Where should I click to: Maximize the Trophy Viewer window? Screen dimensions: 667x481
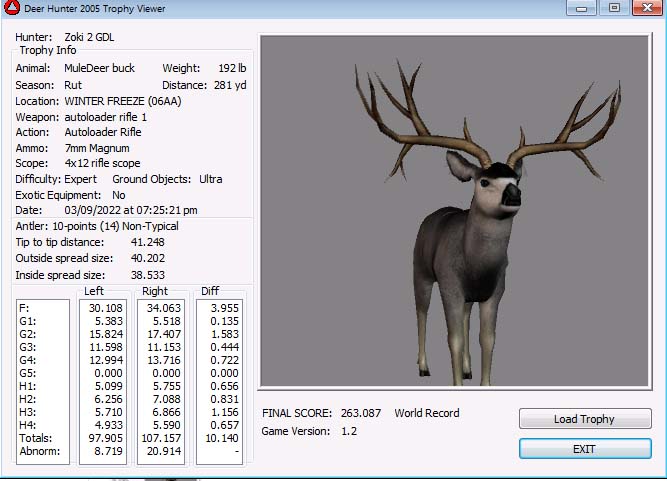click(613, 8)
